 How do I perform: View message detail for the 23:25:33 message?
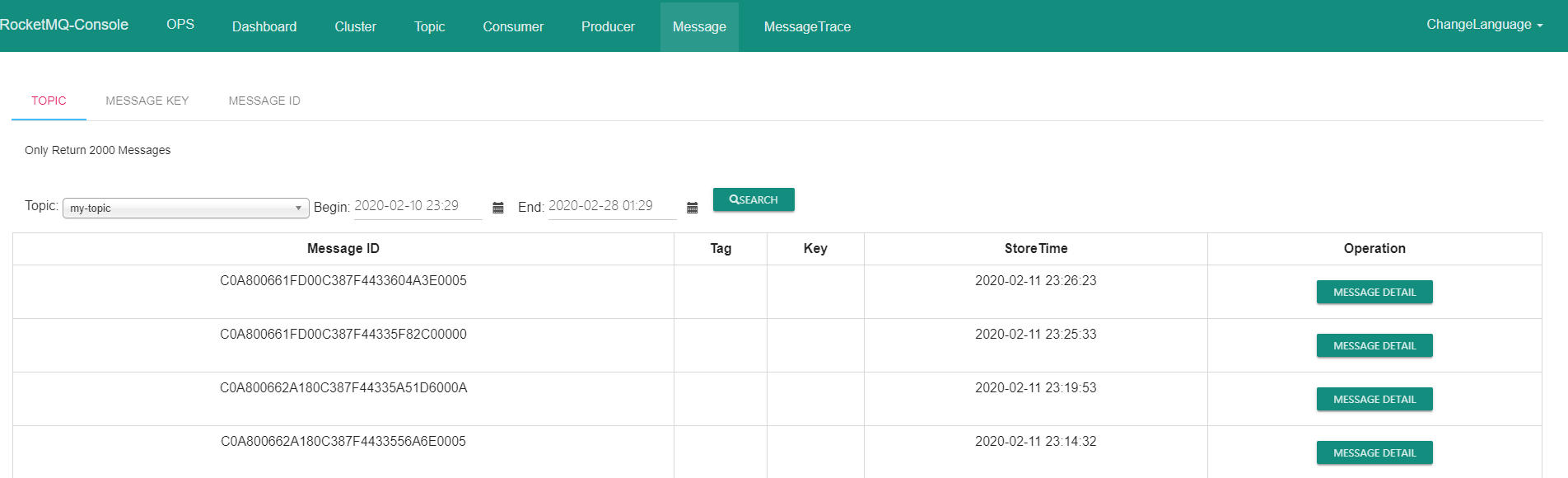pos(1374,345)
